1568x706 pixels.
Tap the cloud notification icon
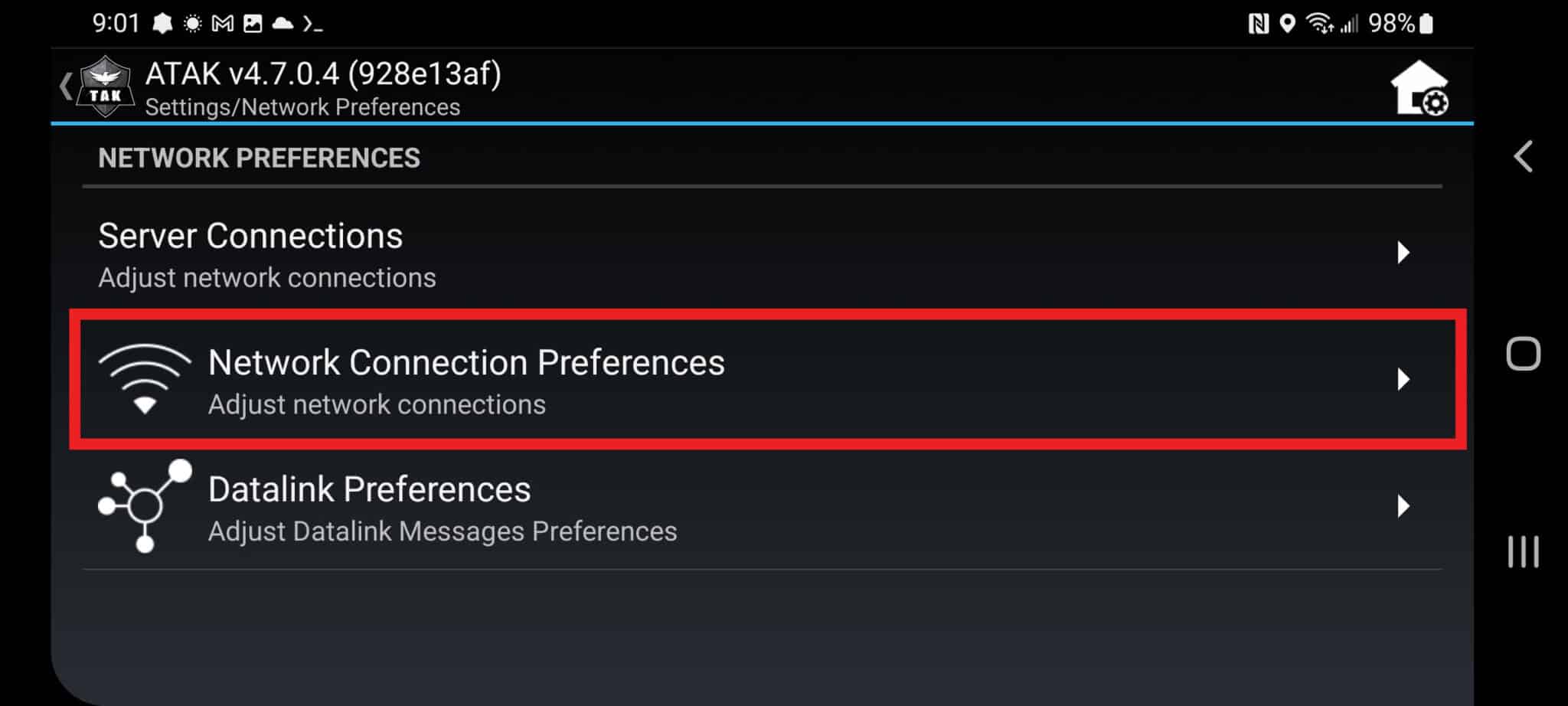pyautogui.click(x=283, y=24)
